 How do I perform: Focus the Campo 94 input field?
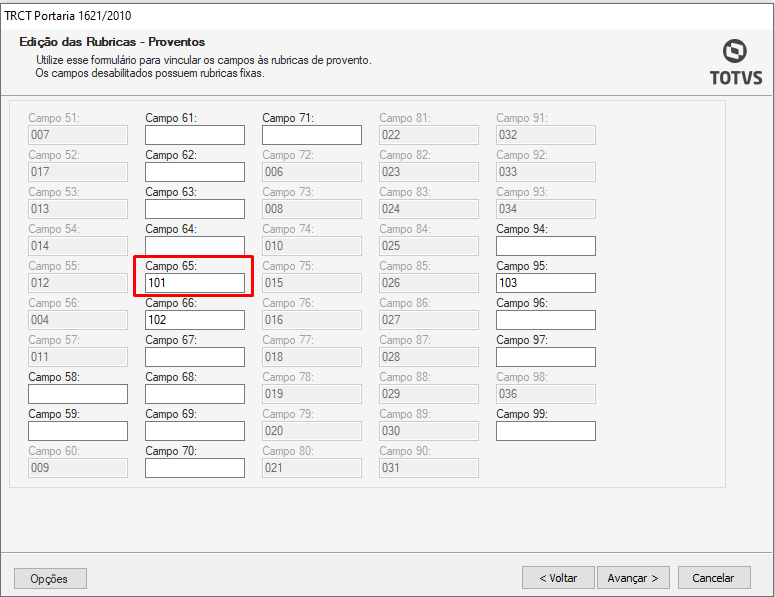(x=546, y=246)
